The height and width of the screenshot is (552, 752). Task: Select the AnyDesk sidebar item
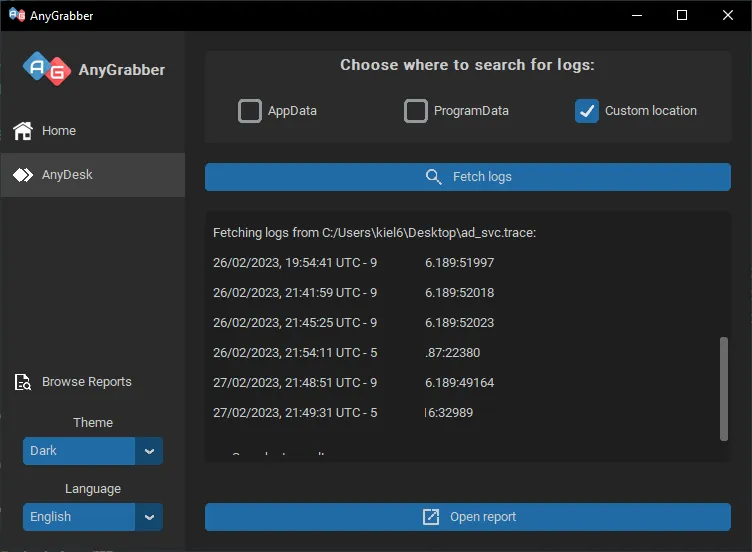(x=93, y=175)
